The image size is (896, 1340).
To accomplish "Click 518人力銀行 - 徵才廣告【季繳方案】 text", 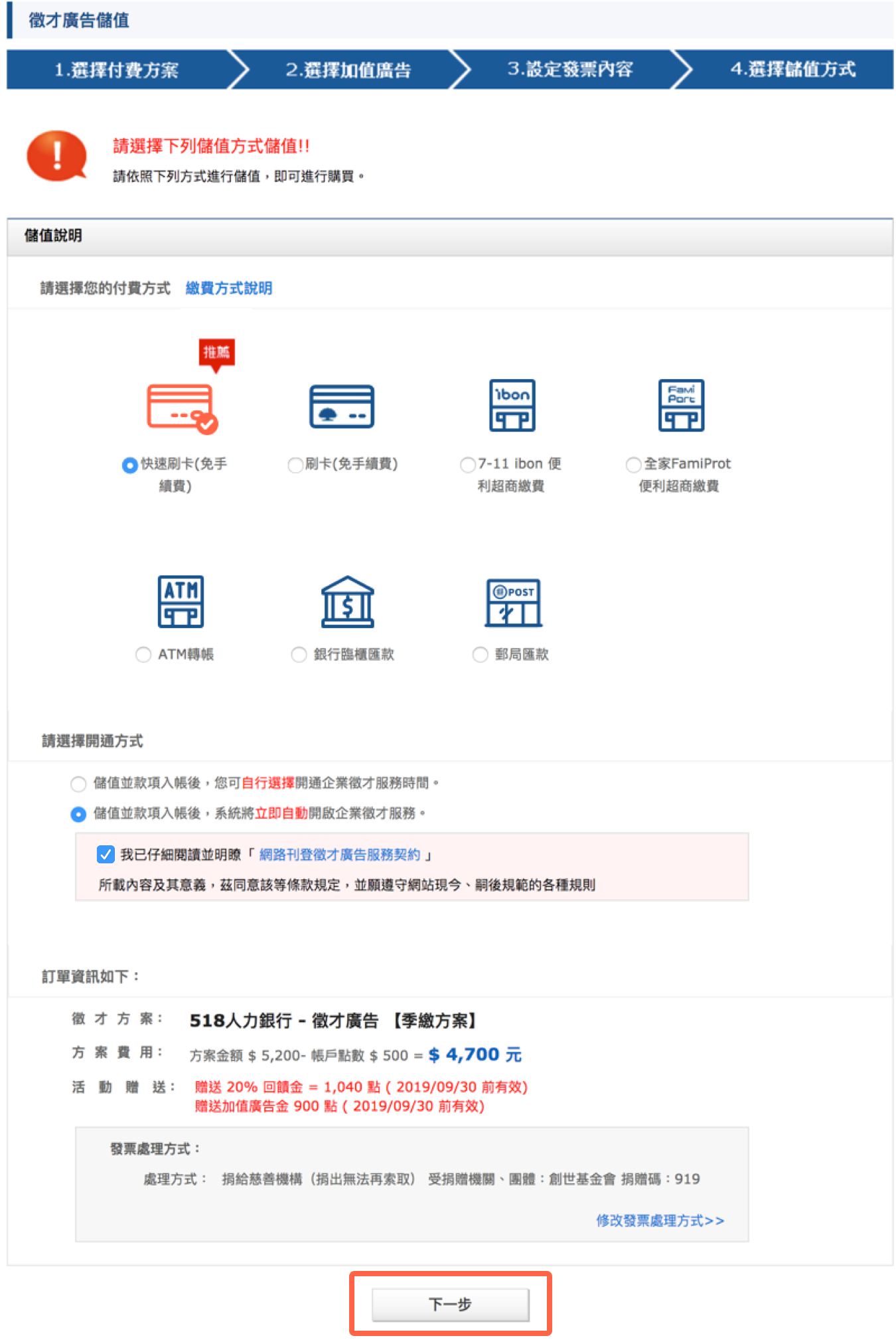I will 333,1021.
